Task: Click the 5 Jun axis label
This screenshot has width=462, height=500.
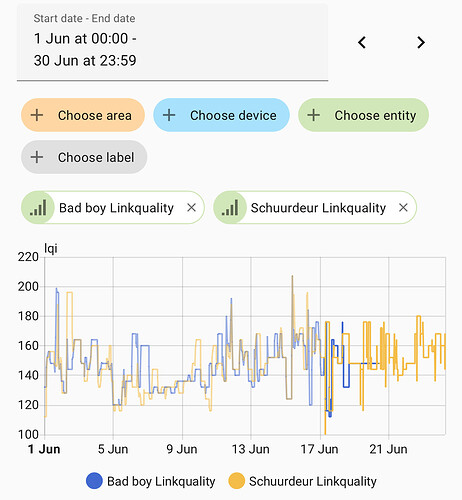Action: tap(113, 449)
